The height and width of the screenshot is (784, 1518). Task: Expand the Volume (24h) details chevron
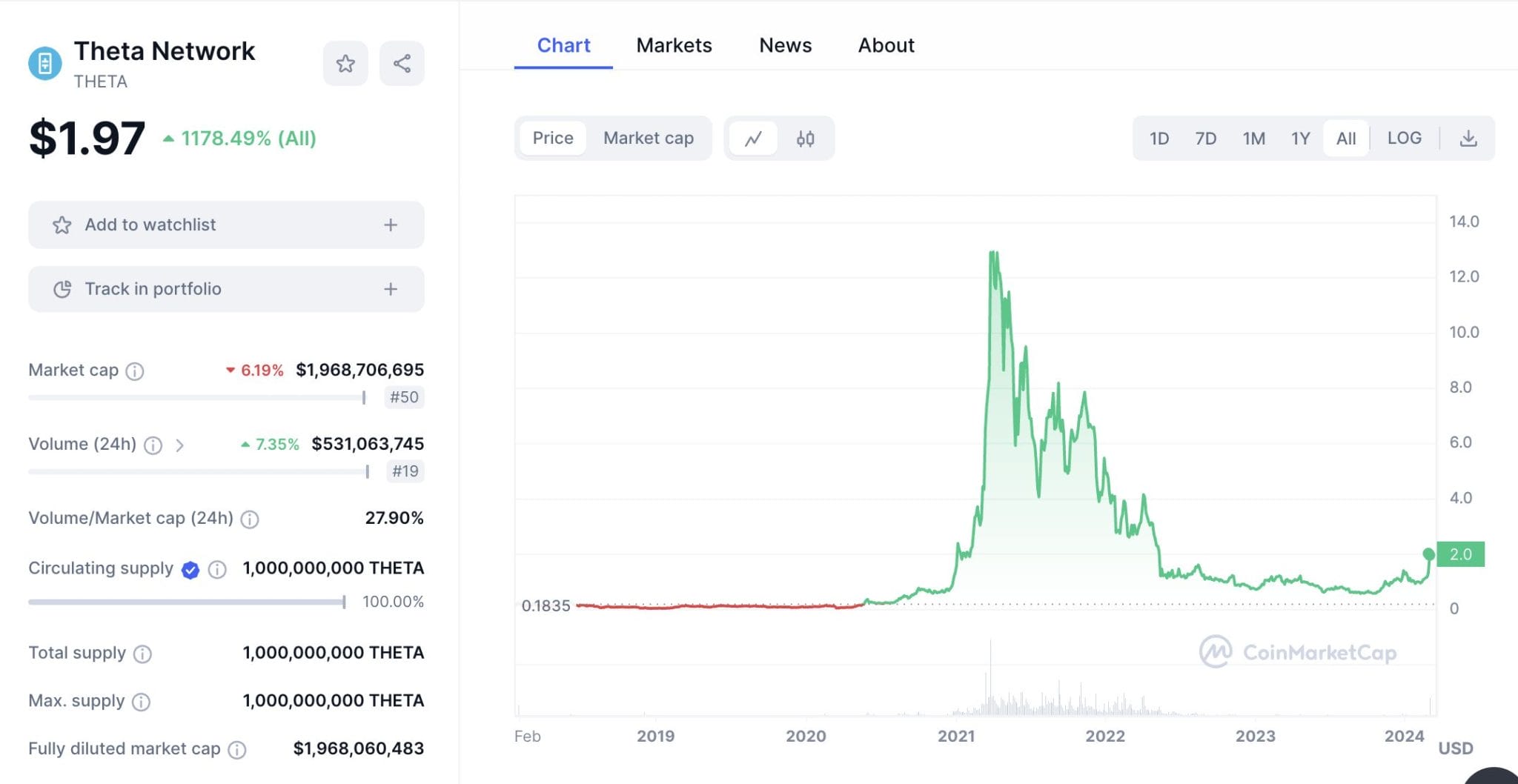coord(180,445)
